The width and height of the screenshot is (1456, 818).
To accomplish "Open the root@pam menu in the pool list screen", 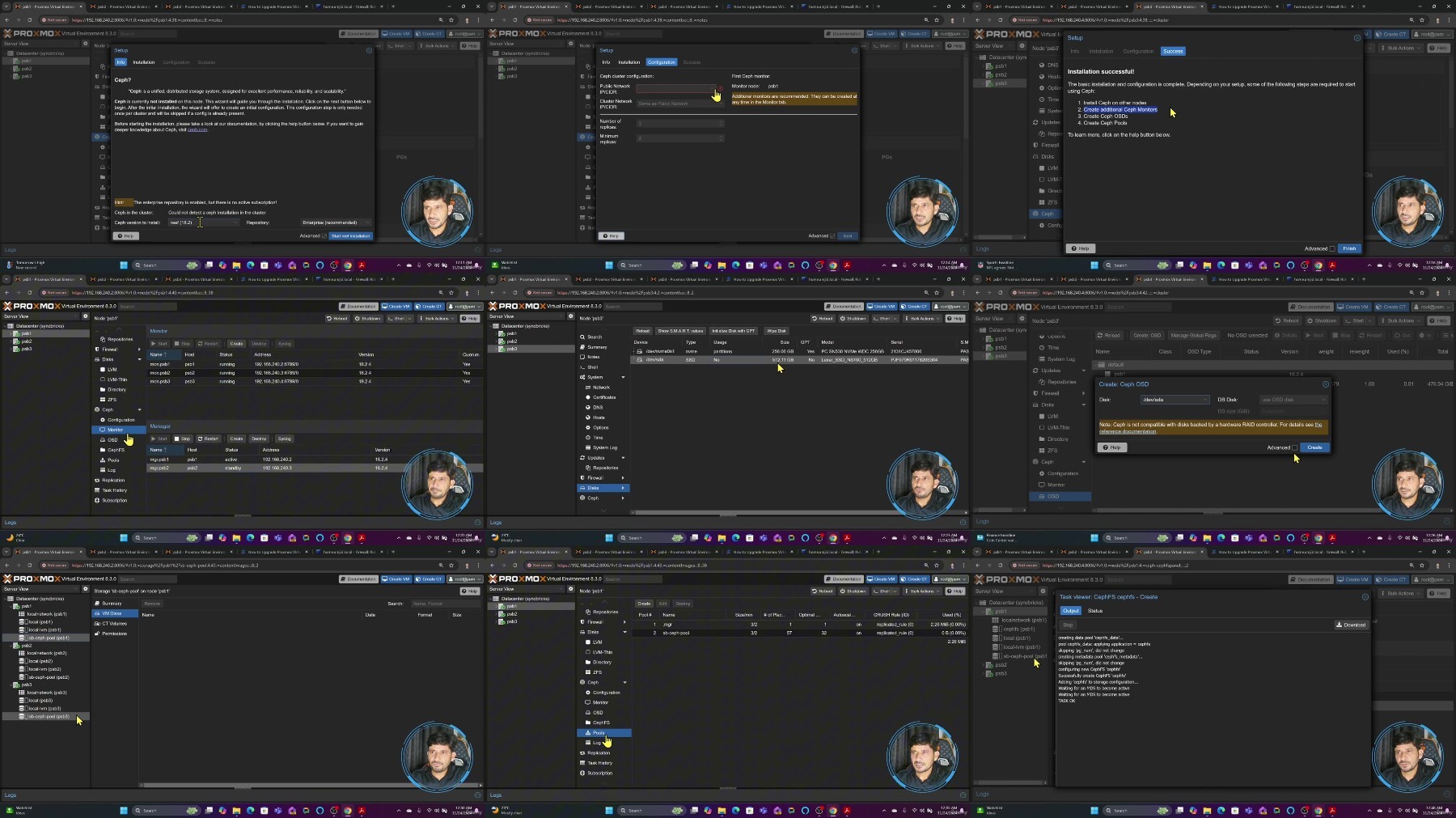I will click(951, 579).
